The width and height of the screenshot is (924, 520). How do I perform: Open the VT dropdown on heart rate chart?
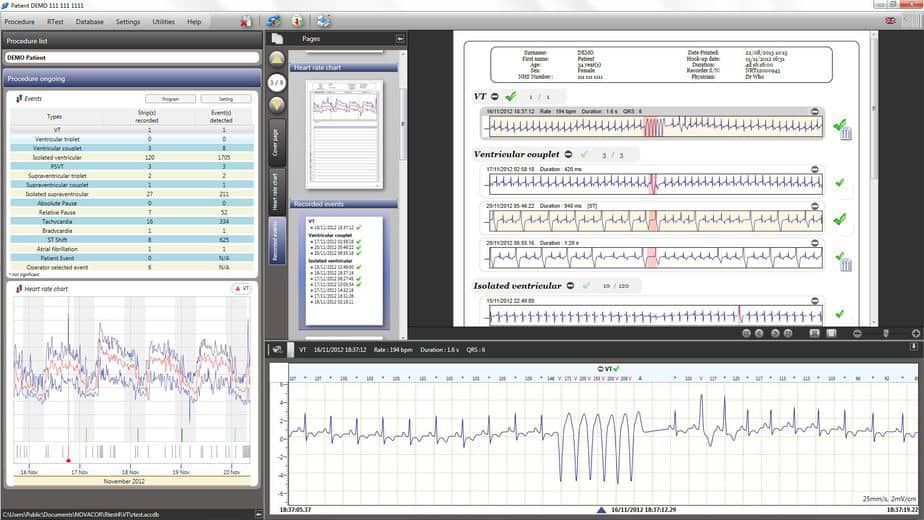(x=240, y=288)
